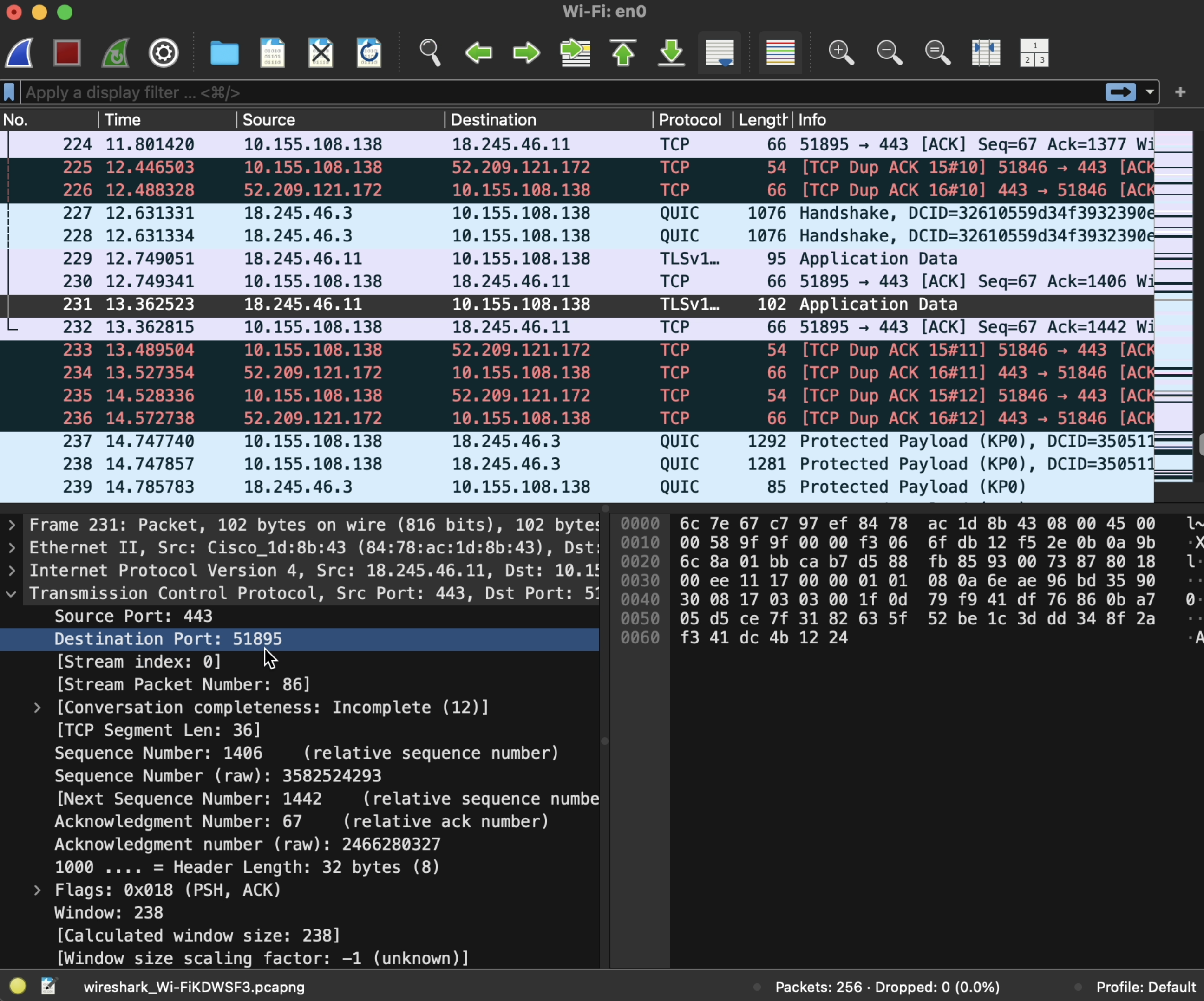Click the zoom in magnifier icon
The image size is (1204, 1001).
pyautogui.click(x=841, y=53)
